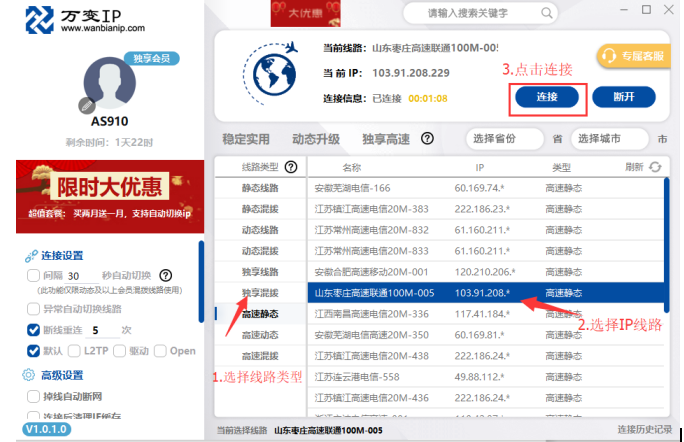Image resolution: width=684 pixels, height=442 pixels.
Task: Click the globe airplane connection icon
Action: [x=270, y=73]
